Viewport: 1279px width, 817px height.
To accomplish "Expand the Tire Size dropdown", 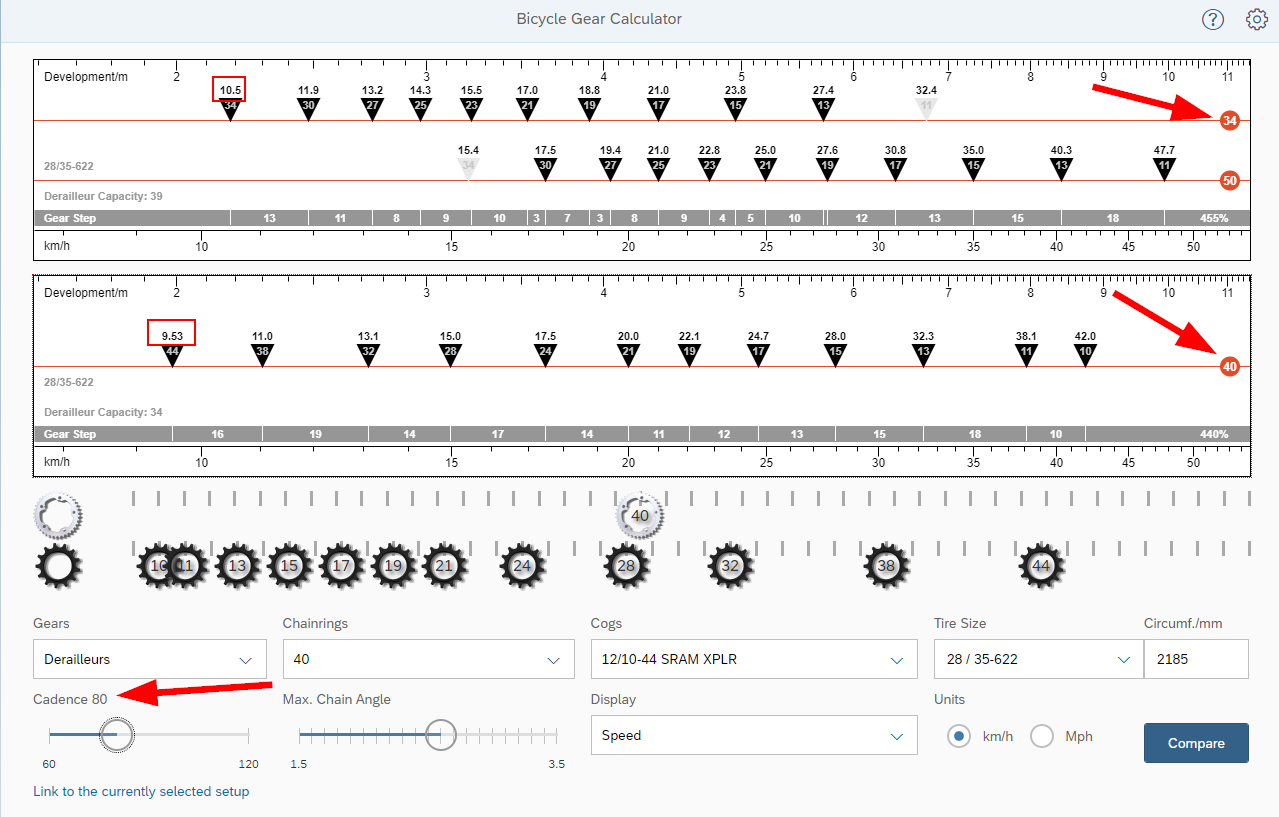I will [1038, 660].
